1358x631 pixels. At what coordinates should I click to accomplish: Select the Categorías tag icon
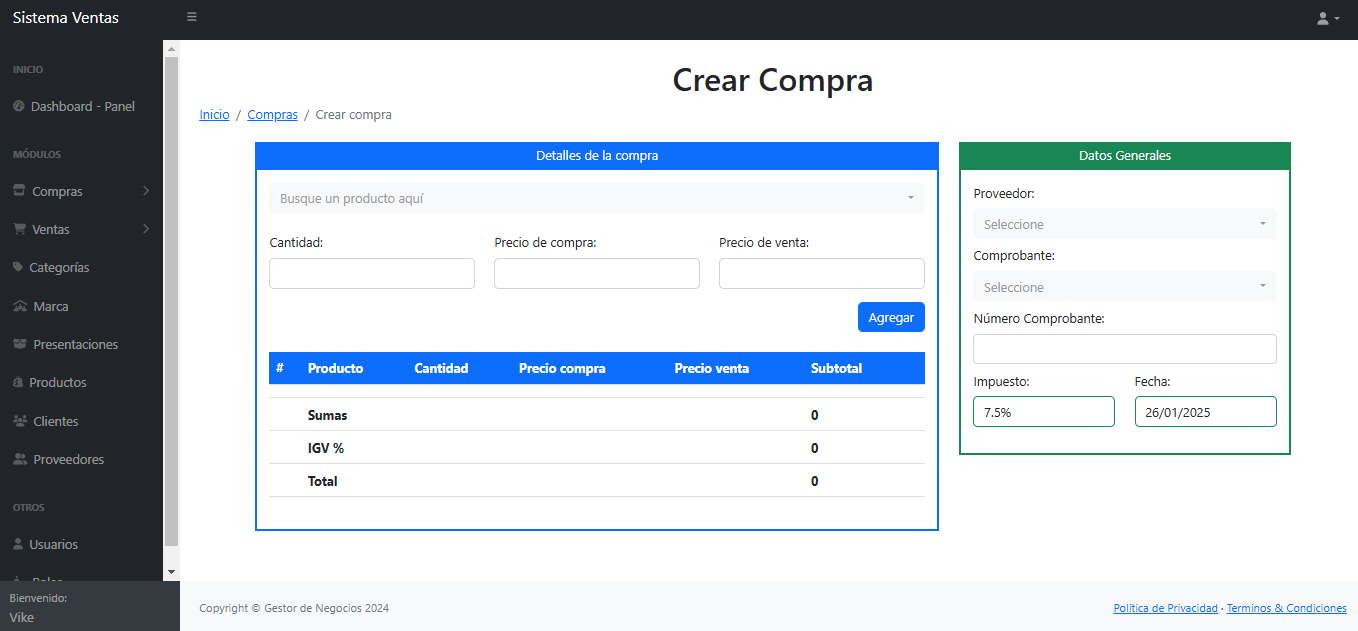tap(17, 267)
